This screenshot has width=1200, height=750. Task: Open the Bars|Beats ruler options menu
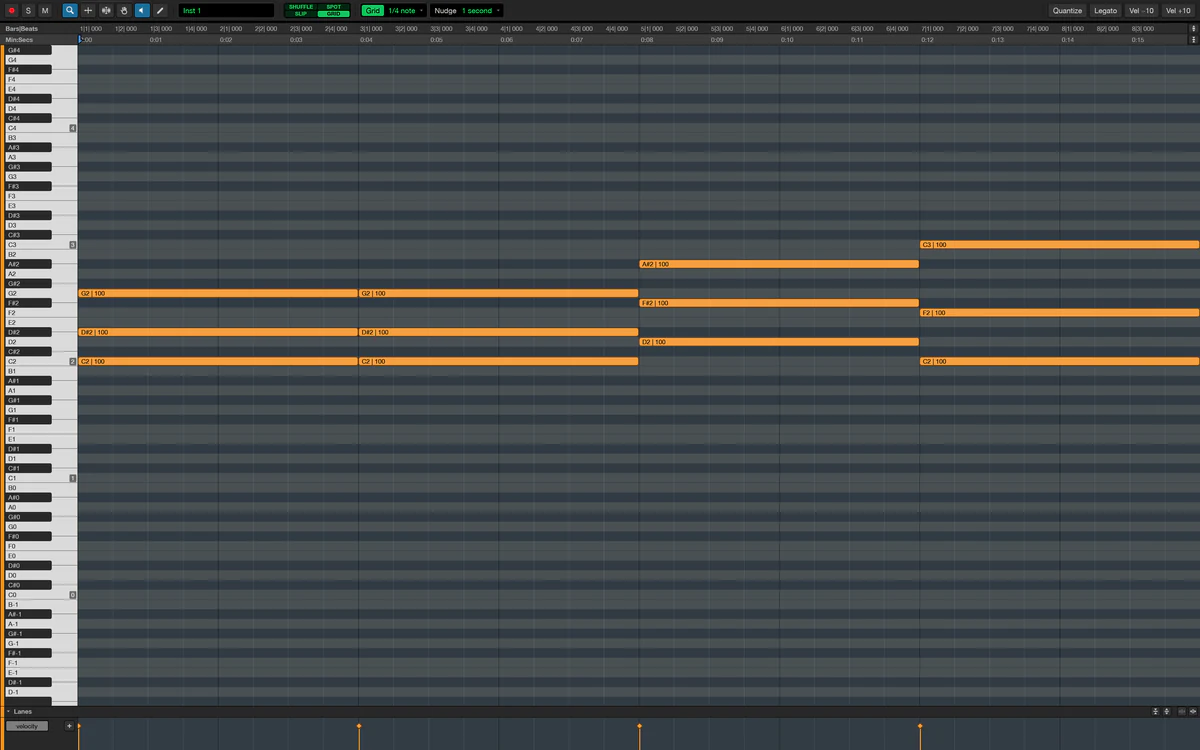click(x=1193, y=29)
